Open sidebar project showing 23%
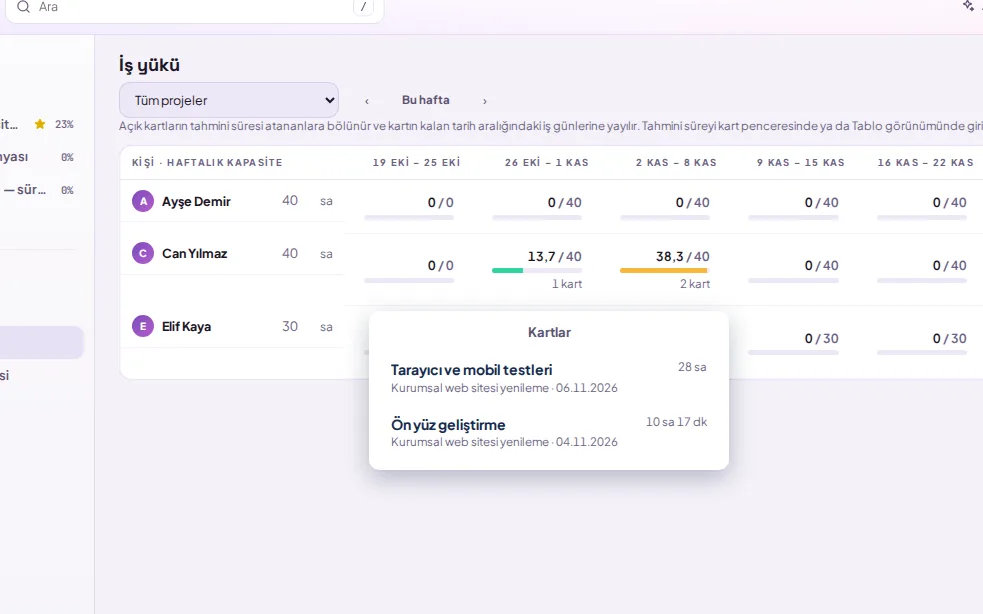The image size is (983, 614). [x=37, y=124]
